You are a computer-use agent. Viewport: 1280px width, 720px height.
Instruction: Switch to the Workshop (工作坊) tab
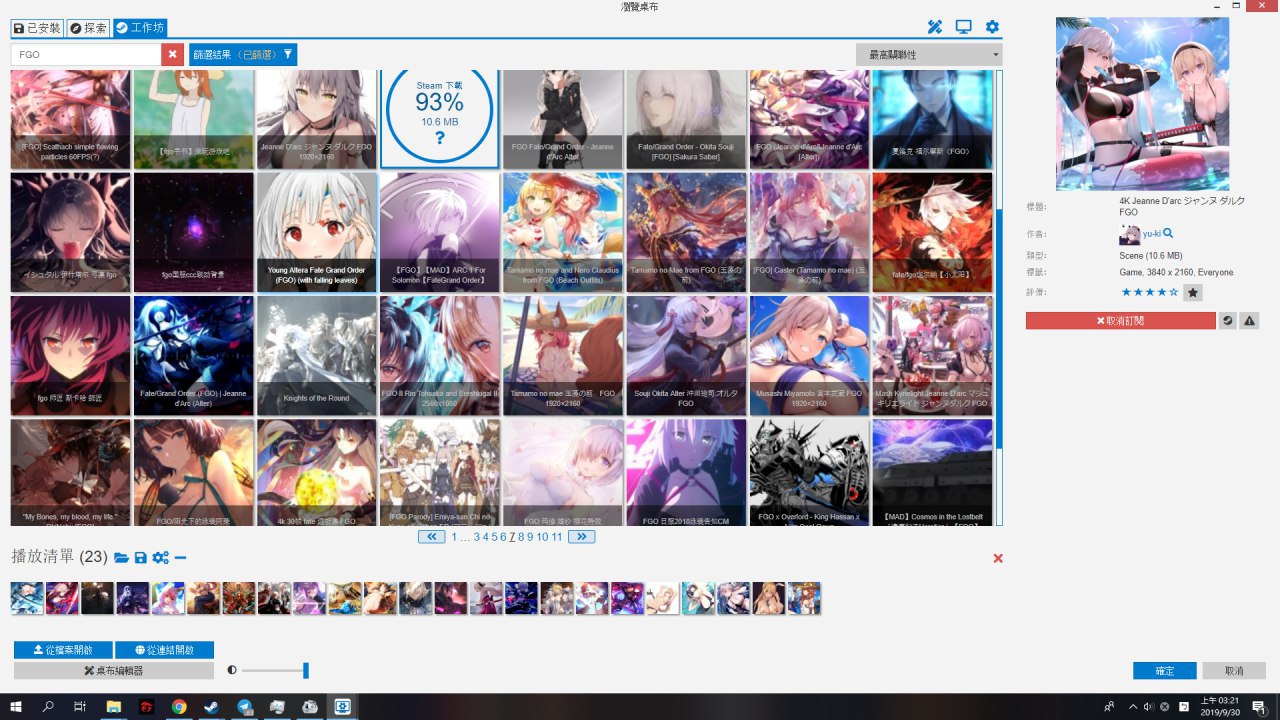tap(140, 28)
